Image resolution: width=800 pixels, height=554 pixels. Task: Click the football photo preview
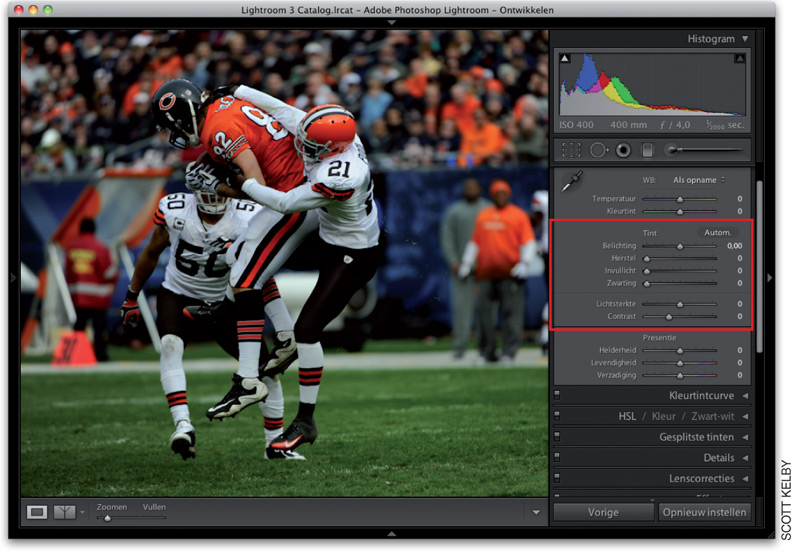(x=284, y=263)
